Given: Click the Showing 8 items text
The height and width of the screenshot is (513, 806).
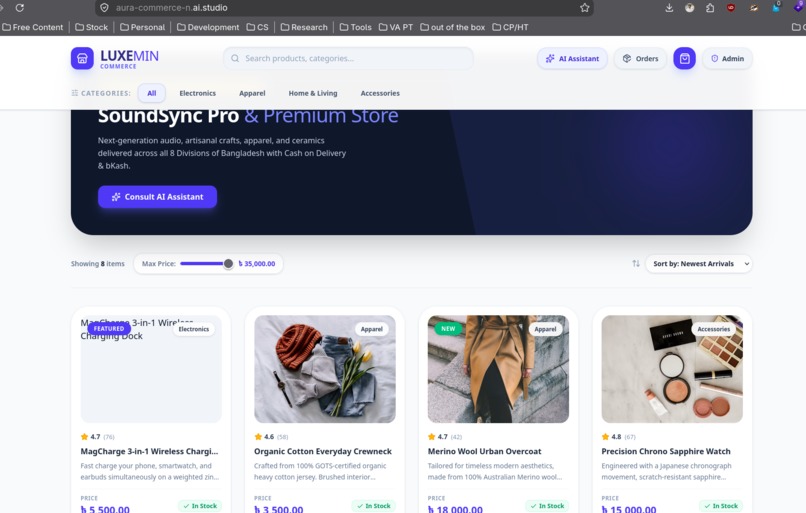Looking at the screenshot, I should pos(98,264).
